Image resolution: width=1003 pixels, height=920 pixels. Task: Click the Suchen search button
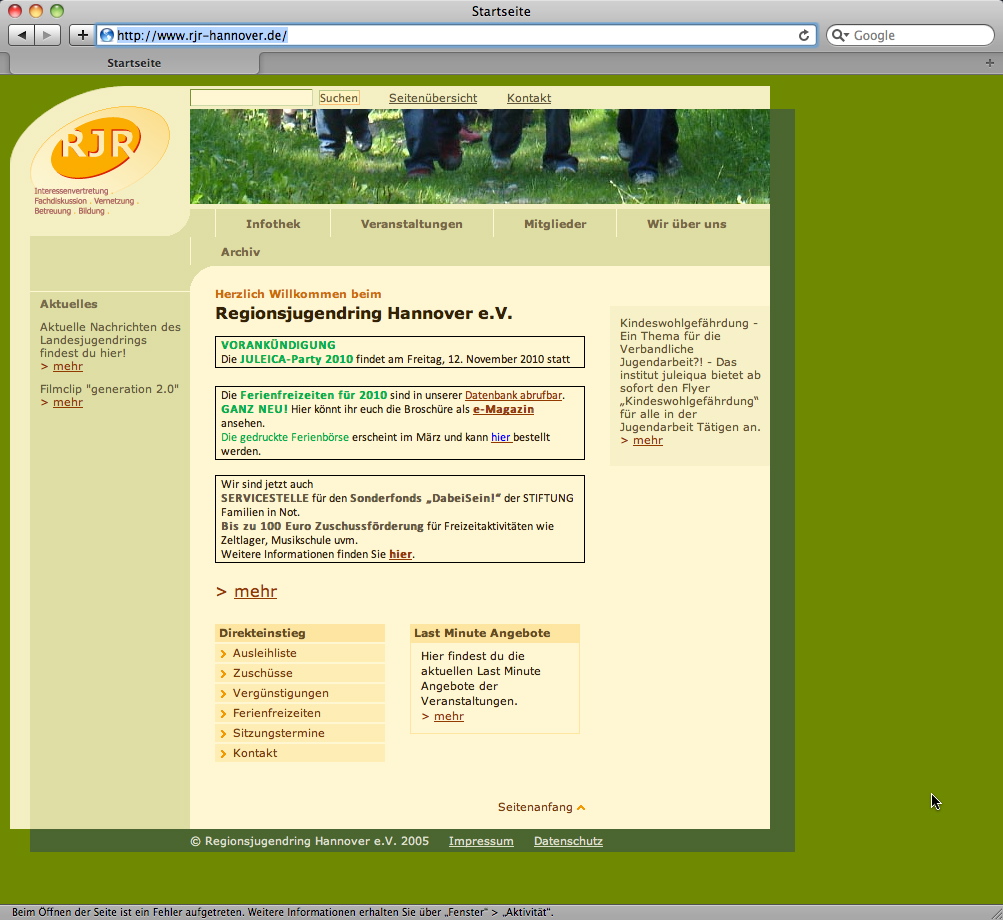click(339, 98)
